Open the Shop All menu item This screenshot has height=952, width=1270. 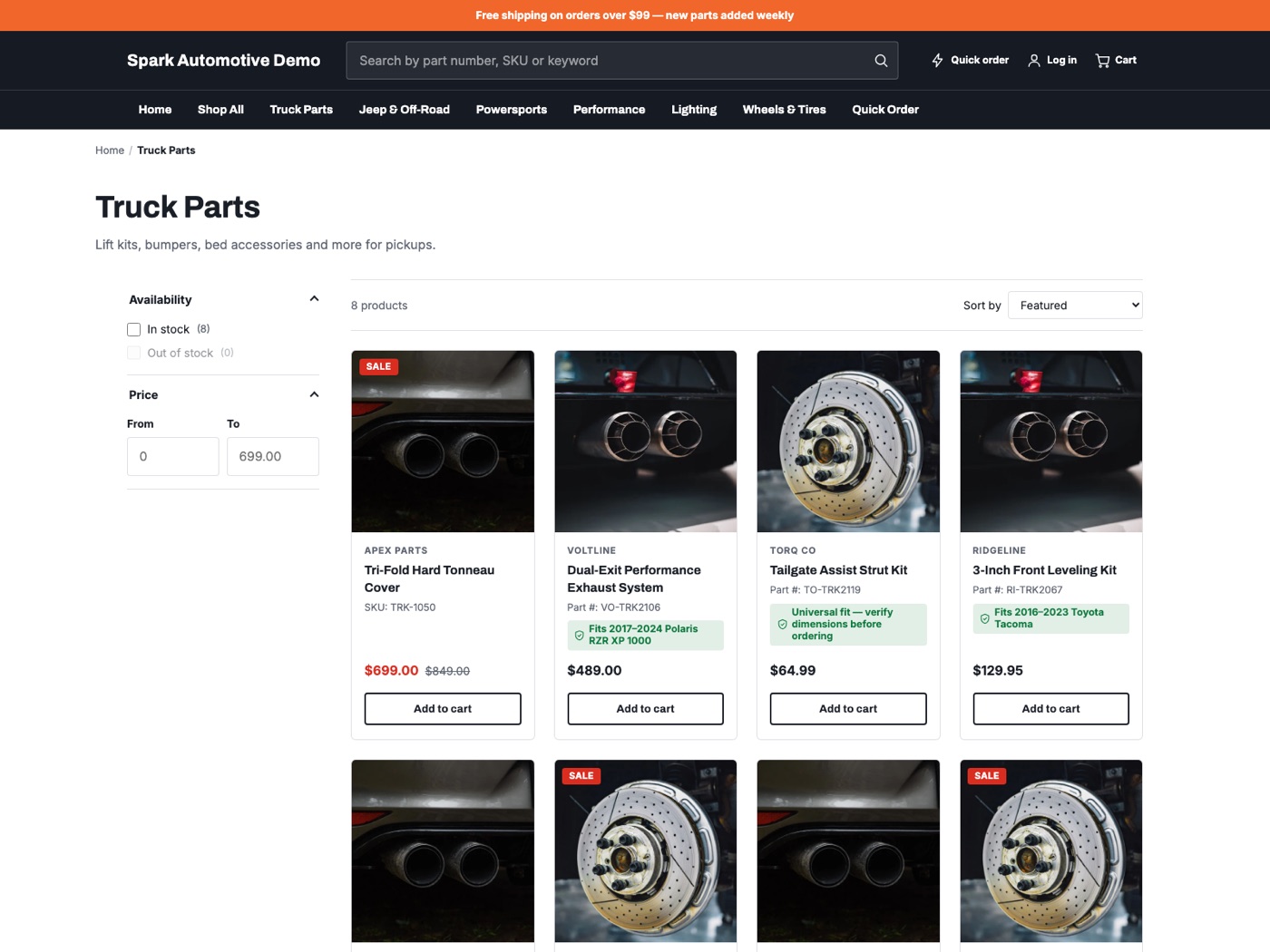pos(220,110)
